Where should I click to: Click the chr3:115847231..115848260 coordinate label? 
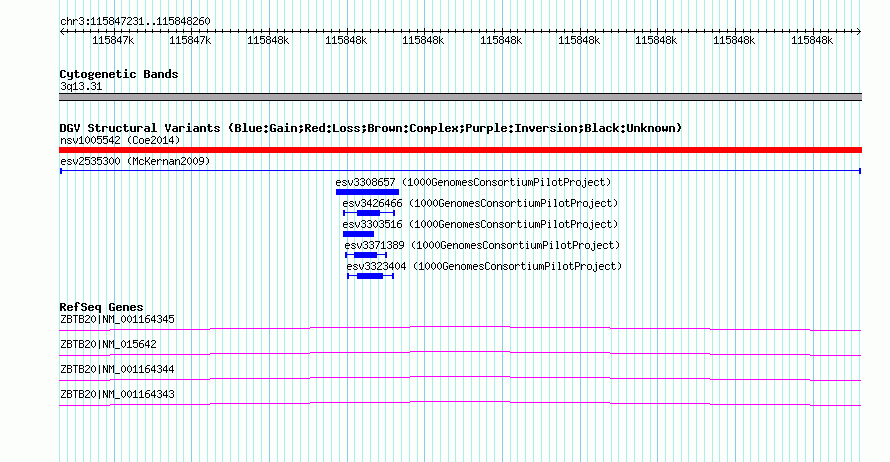click(x=135, y=22)
